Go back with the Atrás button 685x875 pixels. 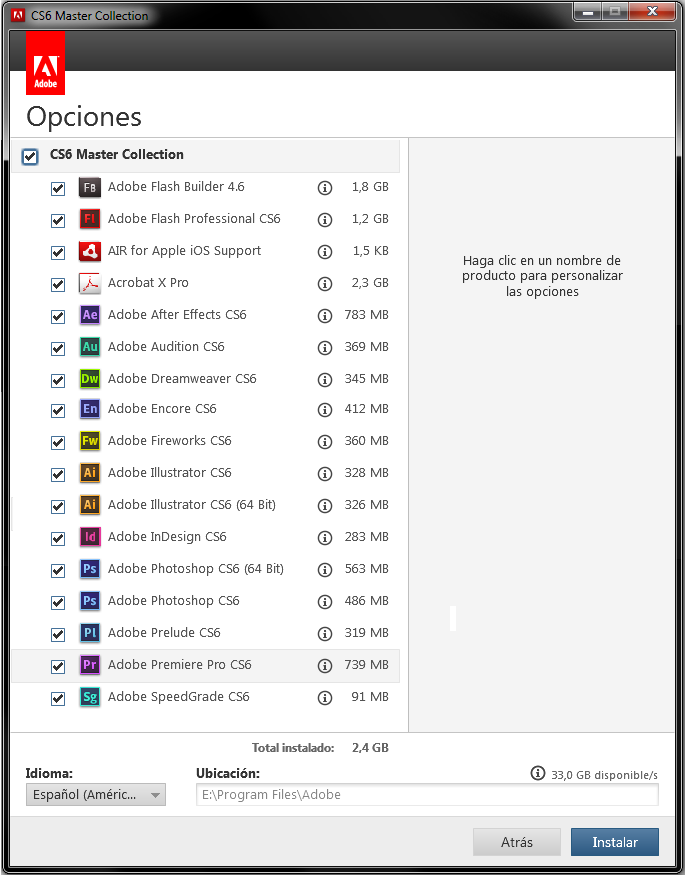tap(517, 842)
